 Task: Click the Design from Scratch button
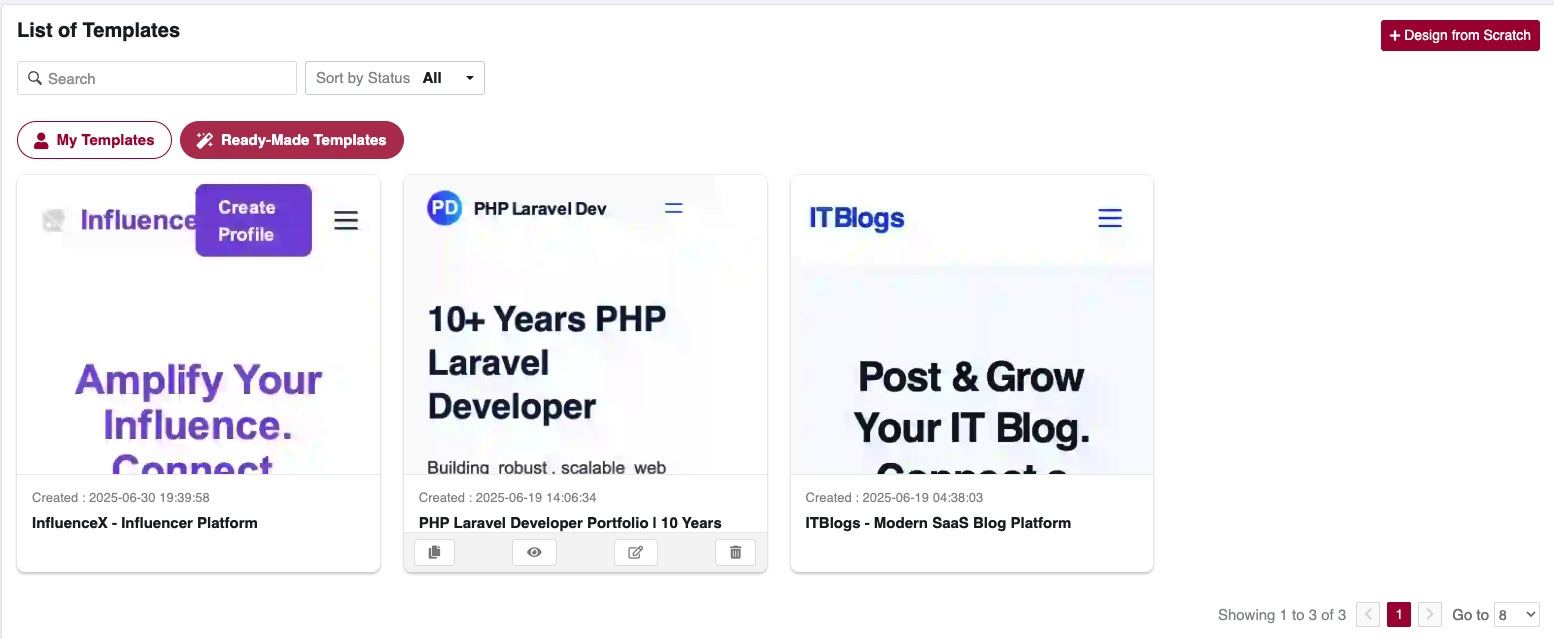[x=1460, y=35]
